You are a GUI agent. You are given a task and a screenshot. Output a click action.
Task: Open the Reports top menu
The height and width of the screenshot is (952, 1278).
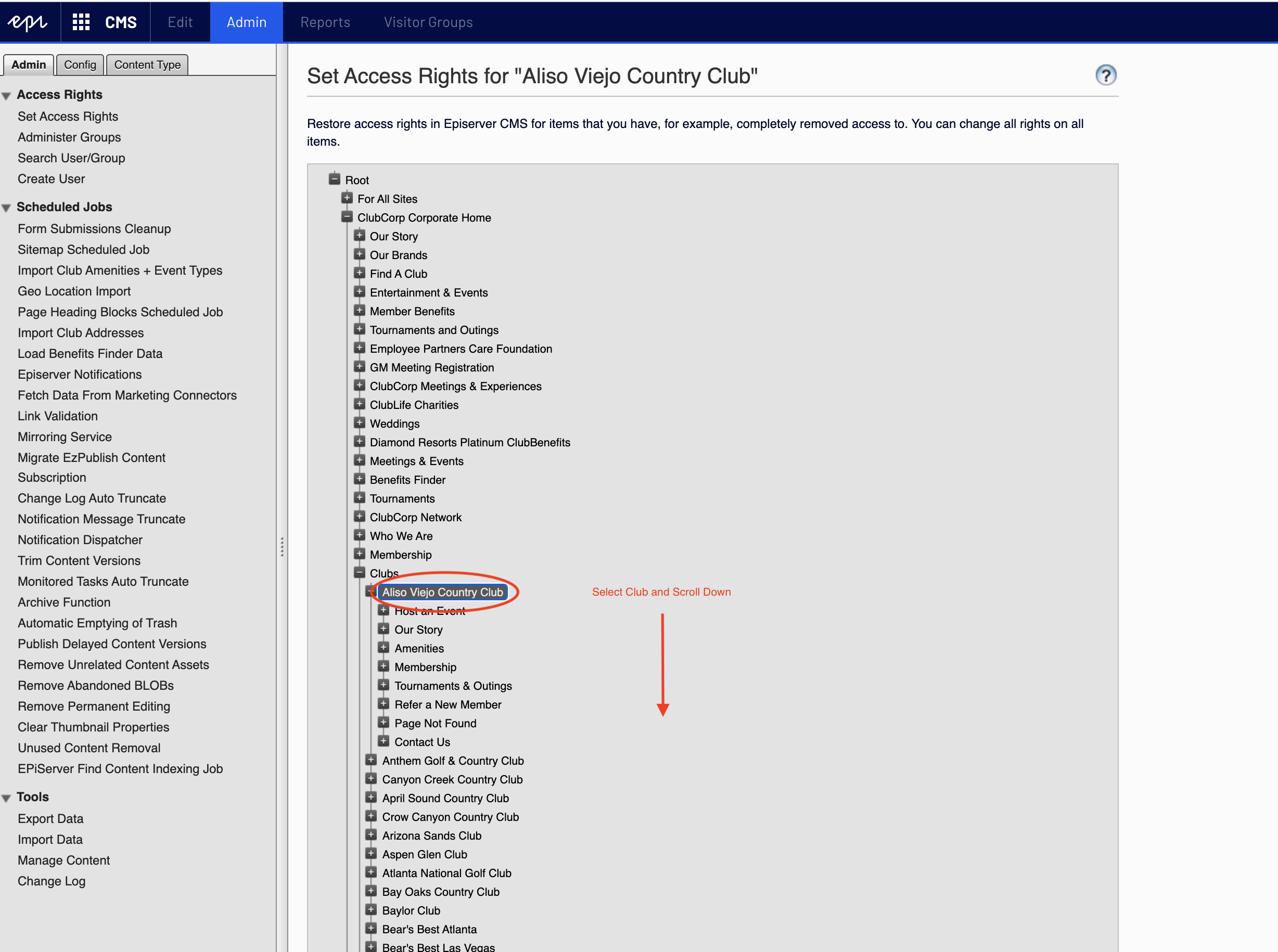pos(325,22)
